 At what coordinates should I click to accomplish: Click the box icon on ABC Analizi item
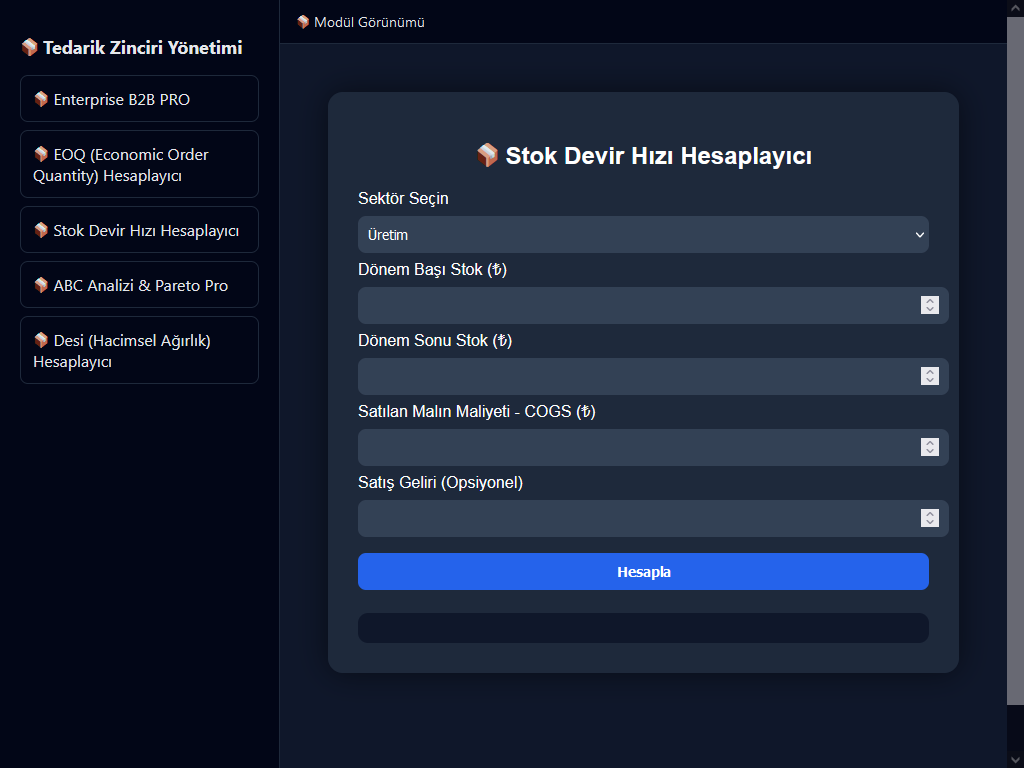click(x=41, y=285)
